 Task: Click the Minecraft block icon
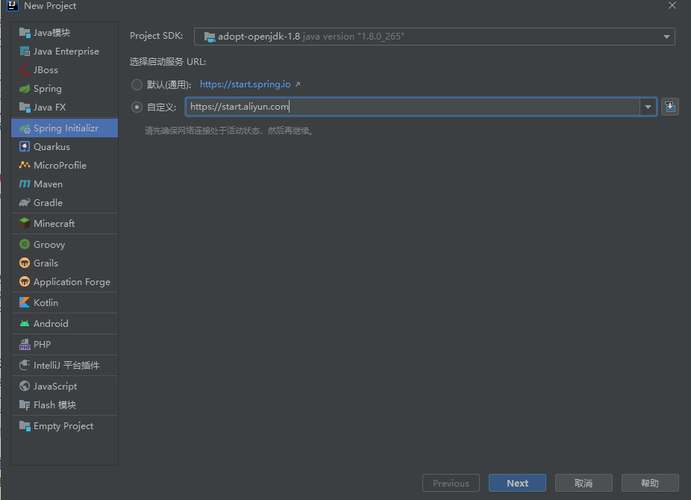(25, 224)
